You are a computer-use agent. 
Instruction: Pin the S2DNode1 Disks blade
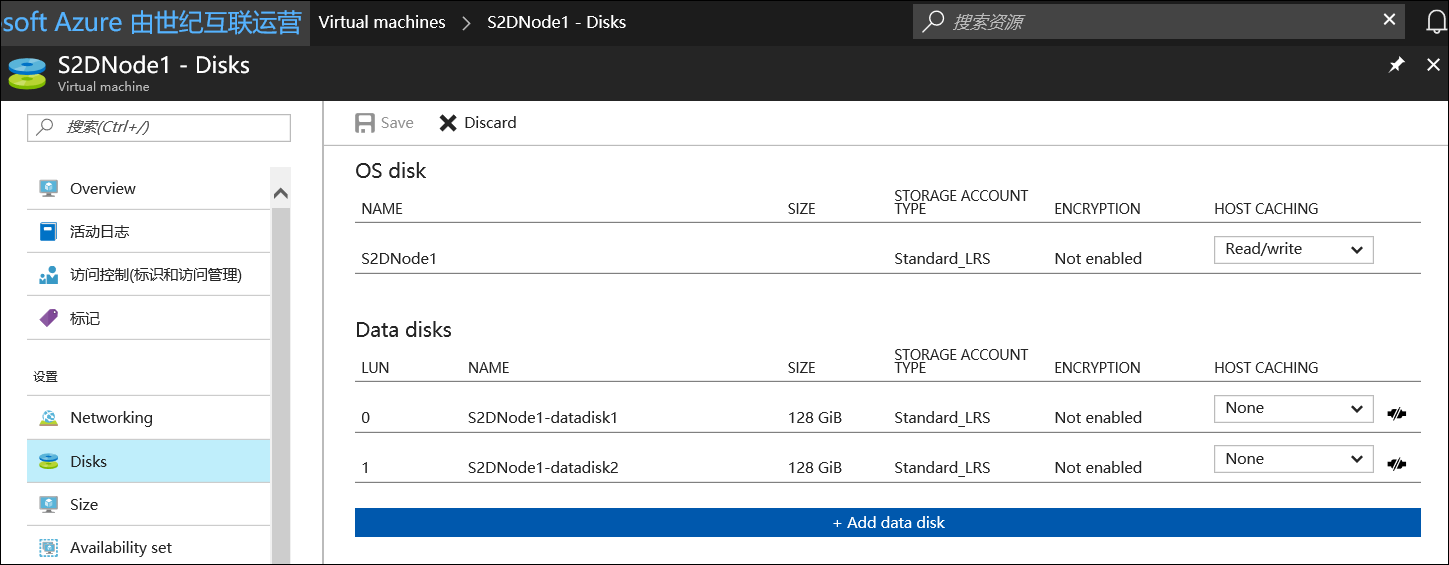[1397, 65]
